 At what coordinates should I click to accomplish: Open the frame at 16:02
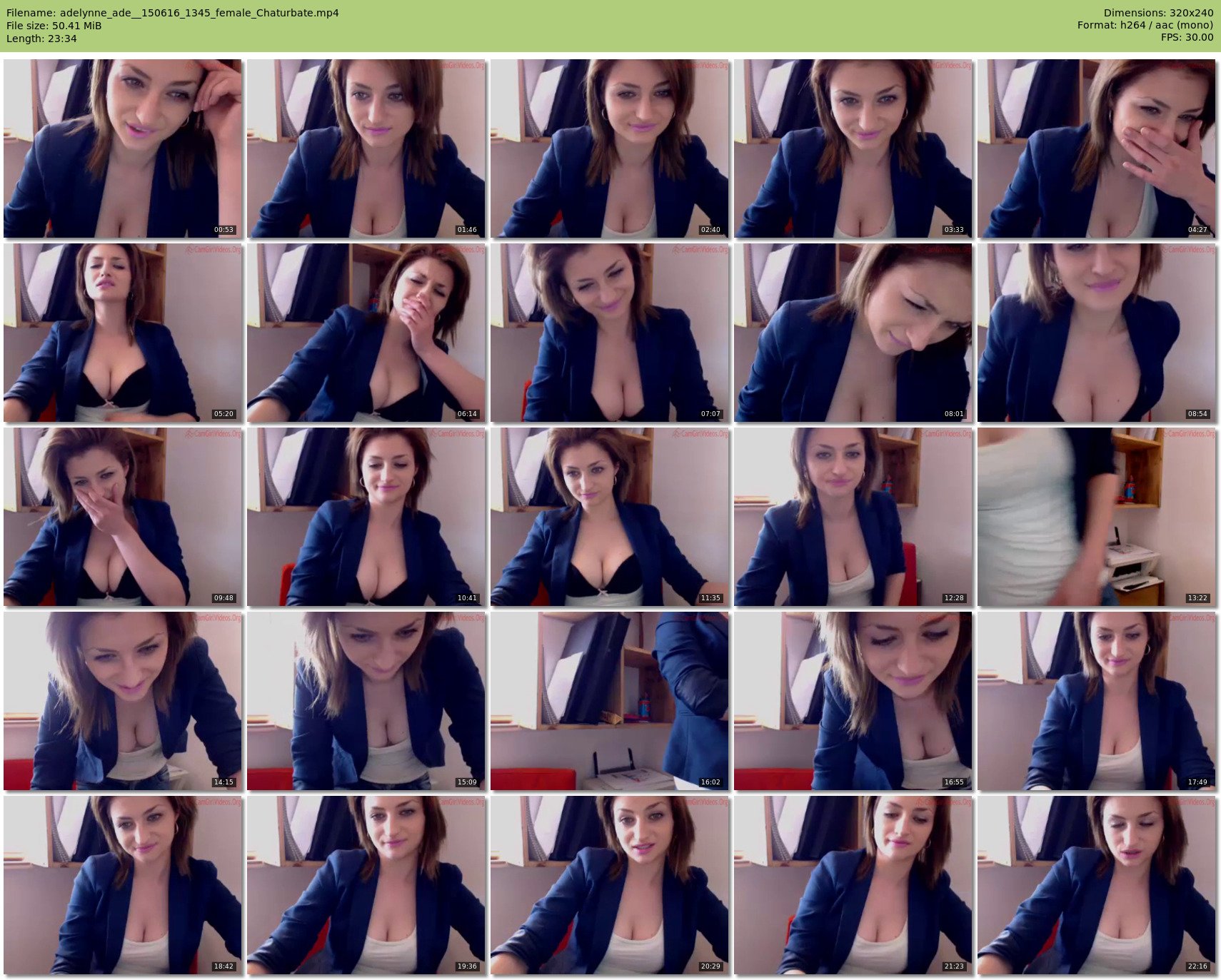tap(610, 701)
